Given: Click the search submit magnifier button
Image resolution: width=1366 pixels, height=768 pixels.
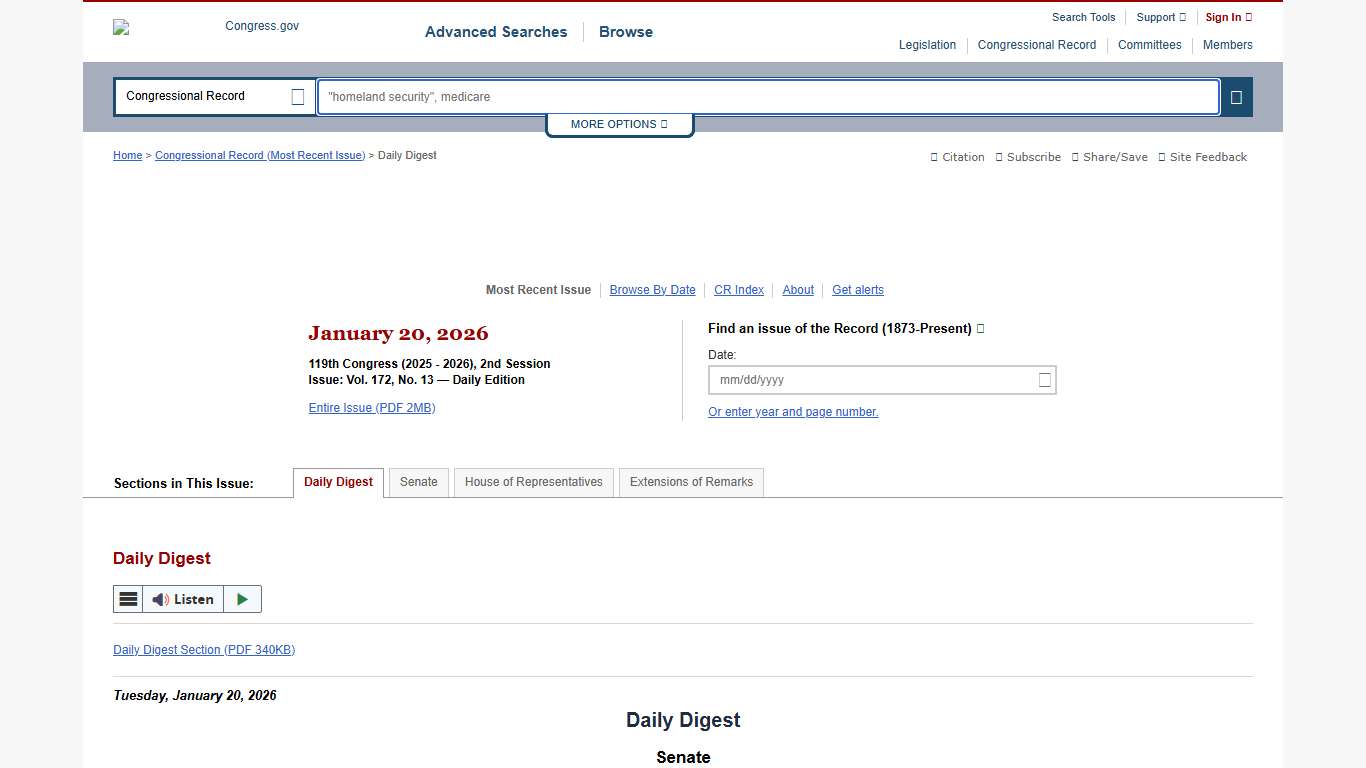Looking at the screenshot, I should coord(1236,97).
